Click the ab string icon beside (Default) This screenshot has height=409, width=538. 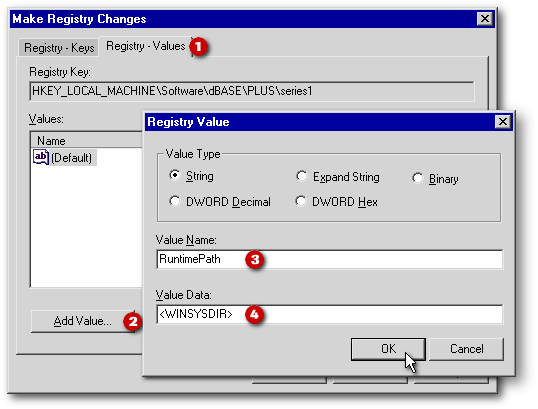[41, 157]
